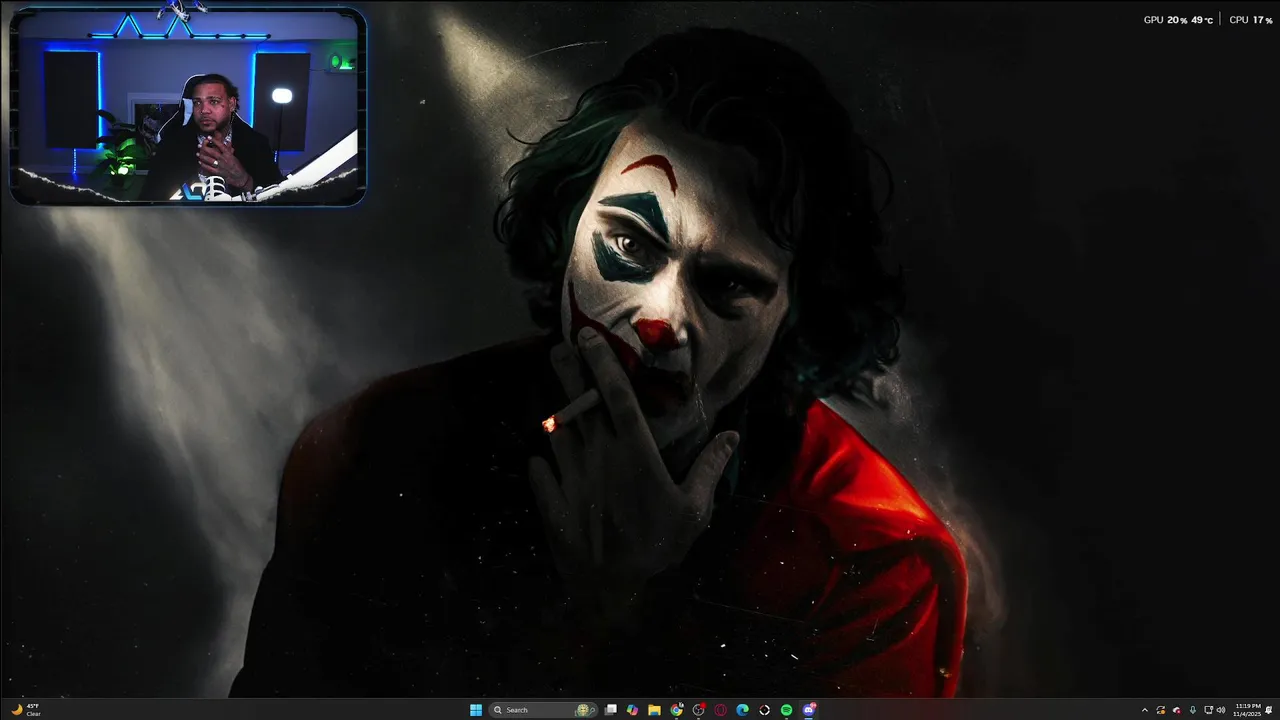Click the CPU usage overlay readout
This screenshot has height=720, width=1280.
click(1250, 20)
